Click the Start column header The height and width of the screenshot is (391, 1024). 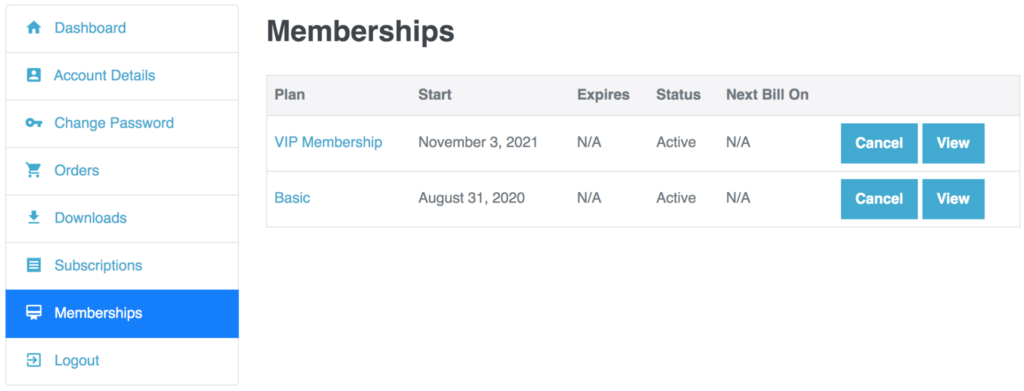(x=435, y=95)
